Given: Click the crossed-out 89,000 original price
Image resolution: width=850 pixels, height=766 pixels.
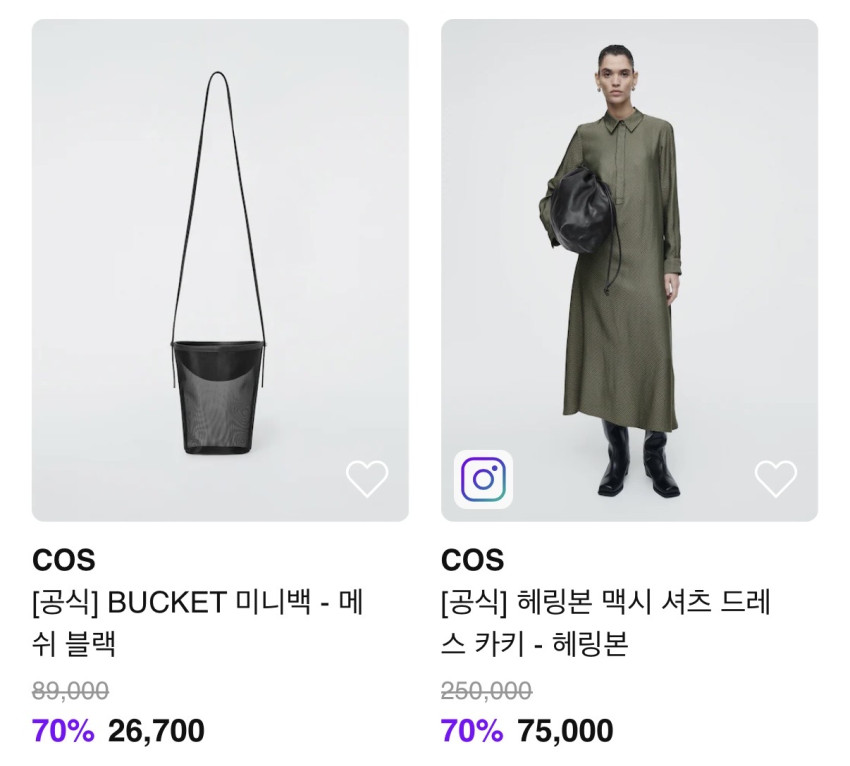Looking at the screenshot, I should 70,691.
